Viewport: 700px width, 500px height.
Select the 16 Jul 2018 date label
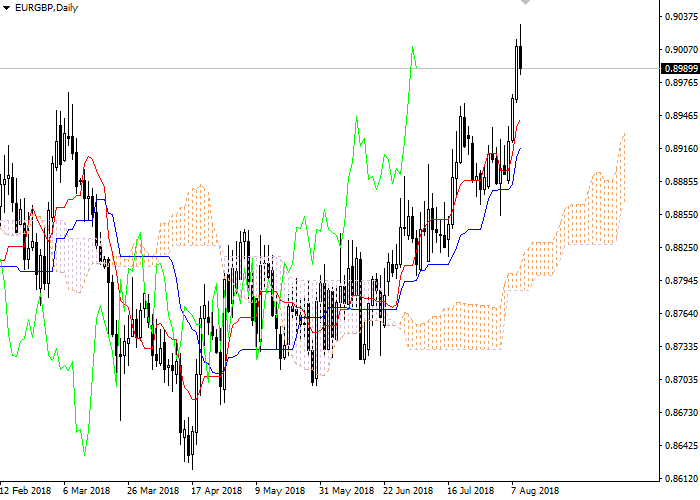[x=472, y=491]
